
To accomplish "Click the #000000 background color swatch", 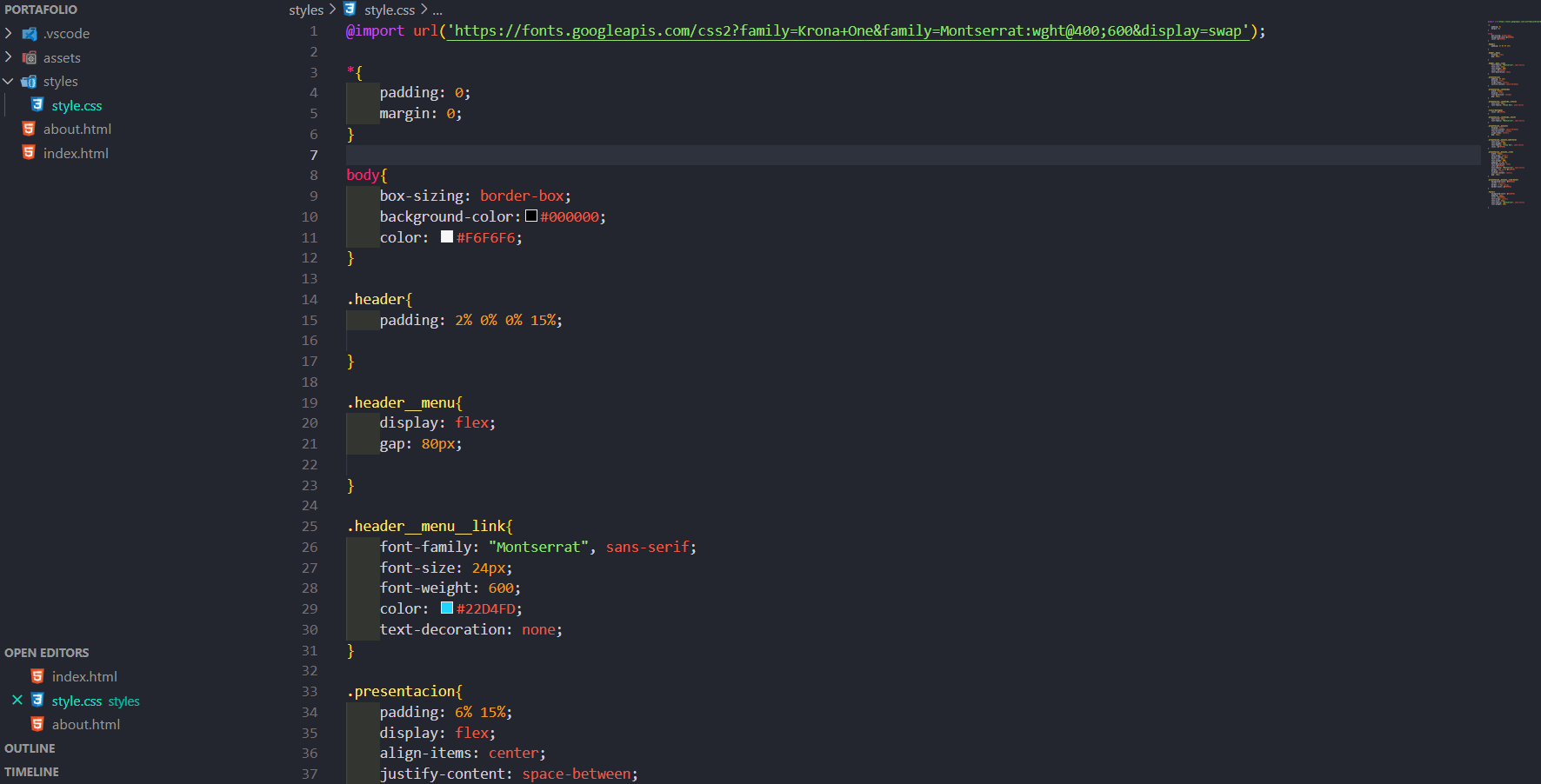I will coord(531,216).
